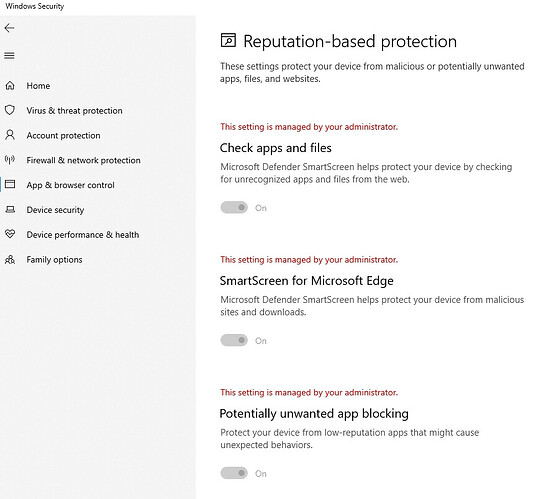
Task: Select Device performance & health item
Action: (x=83, y=235)
